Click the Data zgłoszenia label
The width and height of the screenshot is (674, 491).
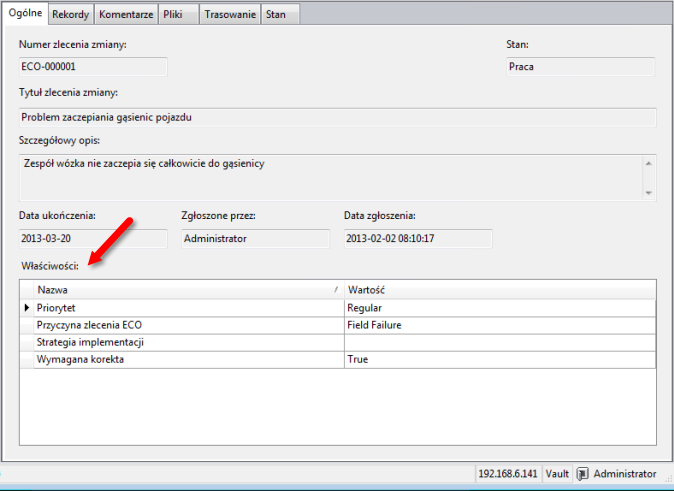pyautogui.click(x=380, y=216)
